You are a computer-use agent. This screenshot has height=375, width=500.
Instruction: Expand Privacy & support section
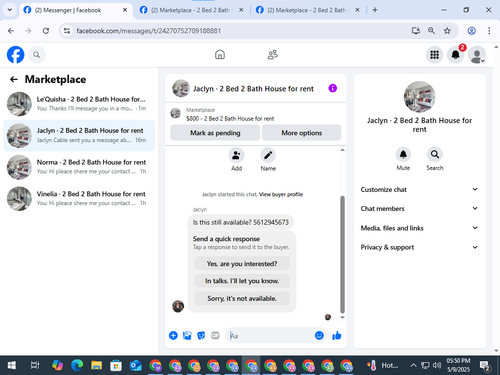(419, 247)
